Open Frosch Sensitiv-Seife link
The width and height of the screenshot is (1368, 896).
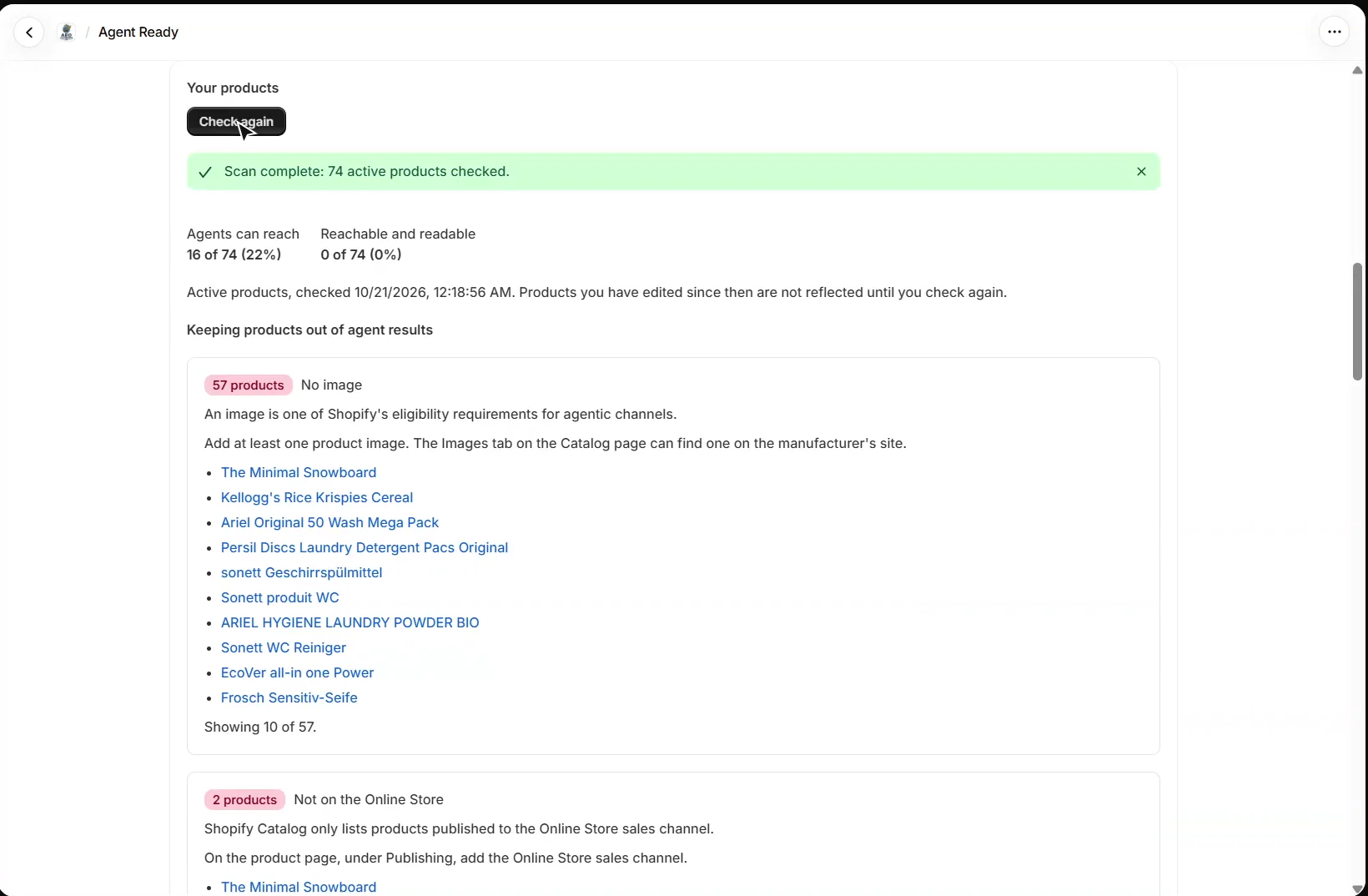coord(289,697)
